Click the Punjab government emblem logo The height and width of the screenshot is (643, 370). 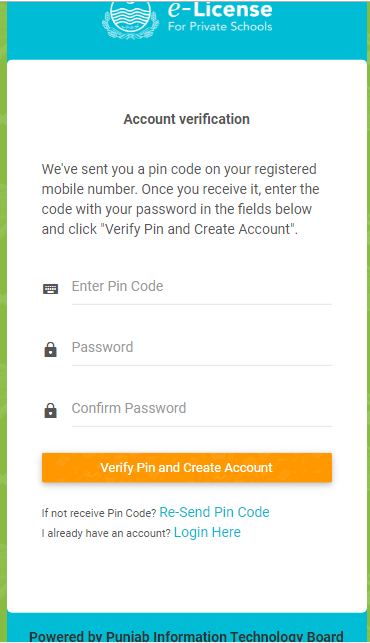point(130,20)
